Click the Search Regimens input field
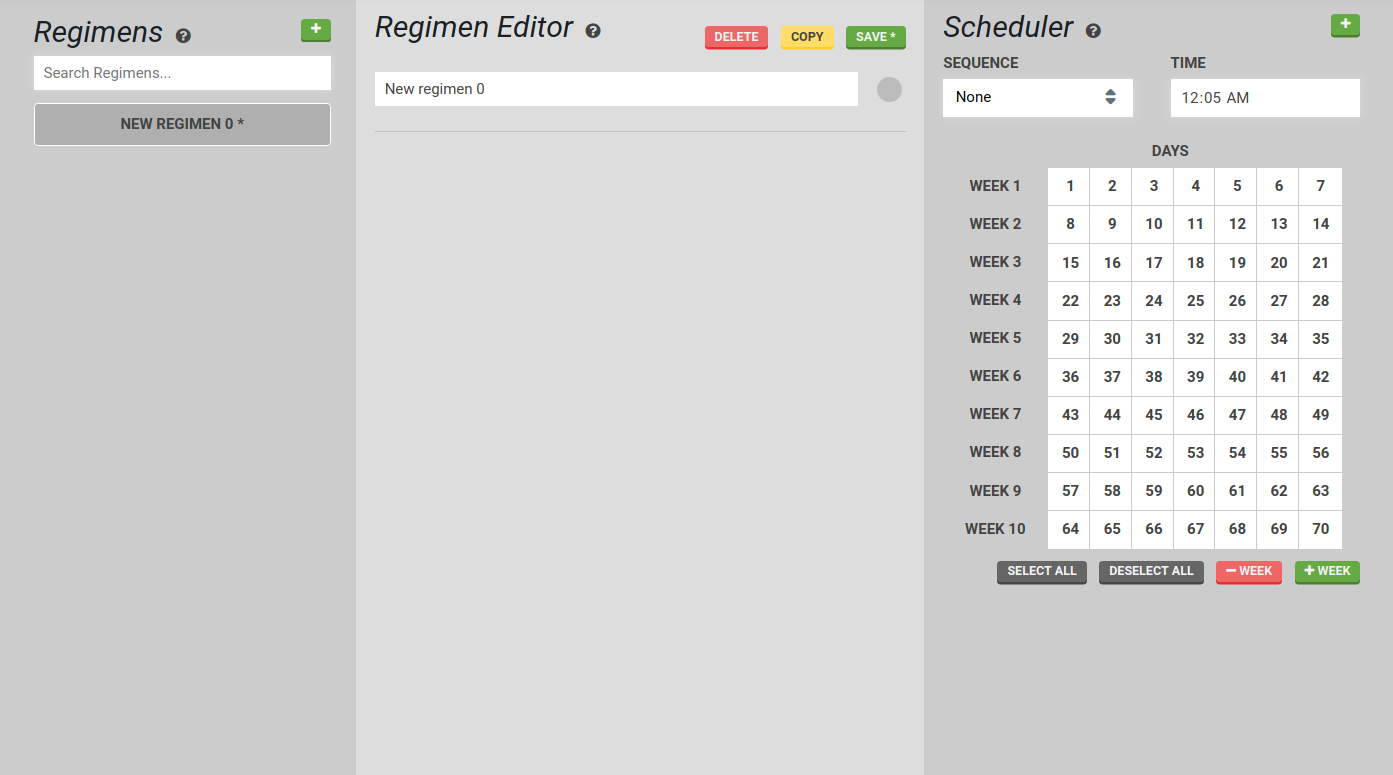Image resolution: width=1393 pixels, height=775 pixels. point(182,73)
